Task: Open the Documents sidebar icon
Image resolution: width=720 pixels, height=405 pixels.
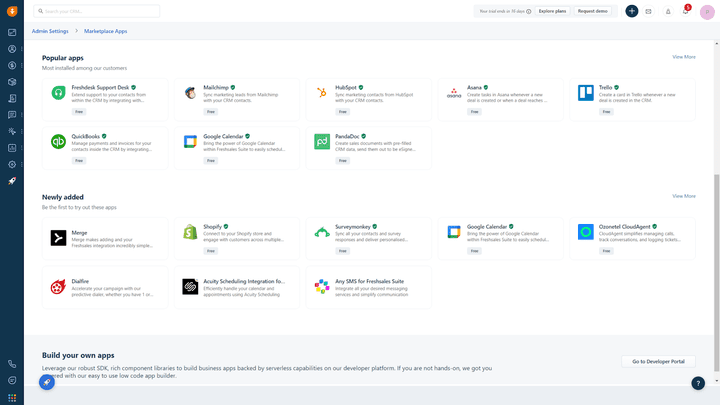Action: point(12,98)
